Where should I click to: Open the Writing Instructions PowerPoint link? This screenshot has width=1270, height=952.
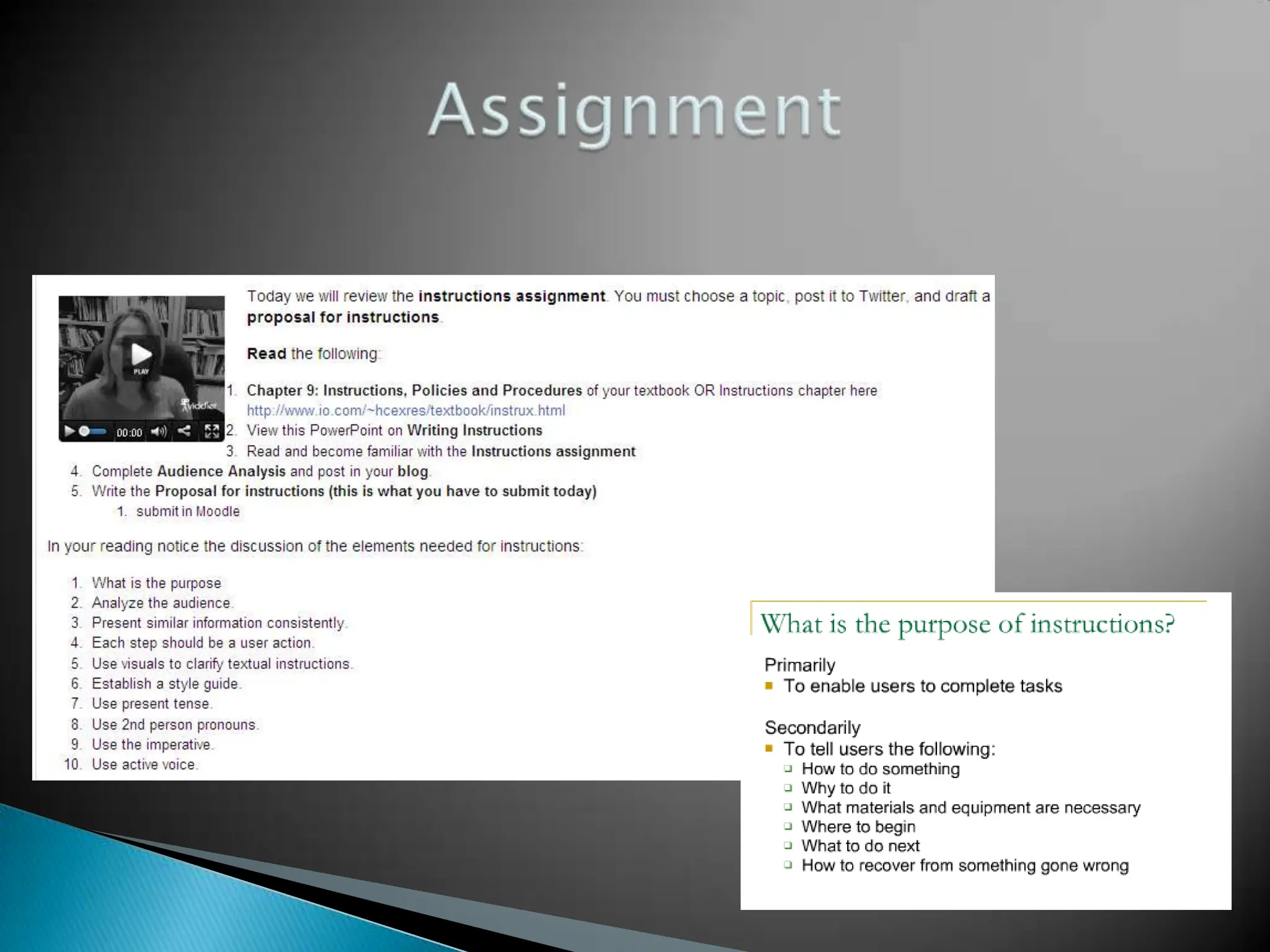474,430
